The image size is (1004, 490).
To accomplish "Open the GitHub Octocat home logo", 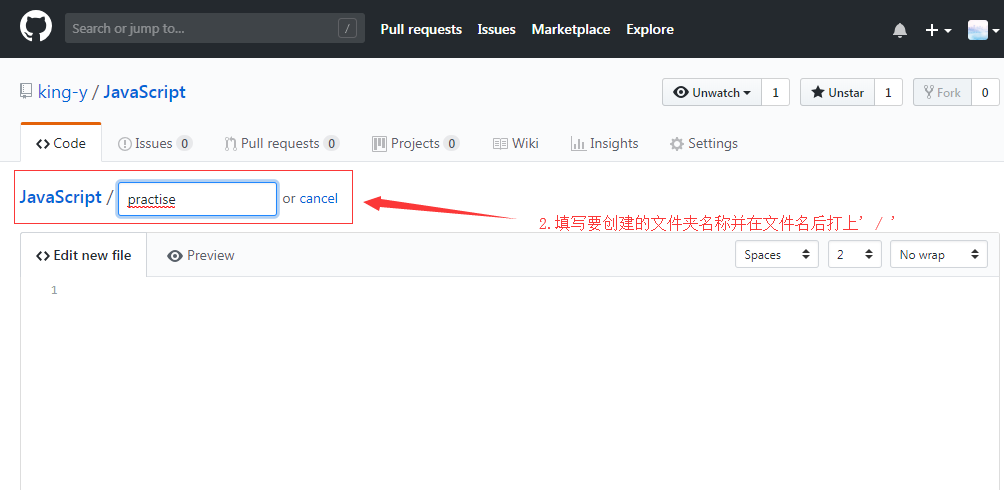I will click(35, 28).
